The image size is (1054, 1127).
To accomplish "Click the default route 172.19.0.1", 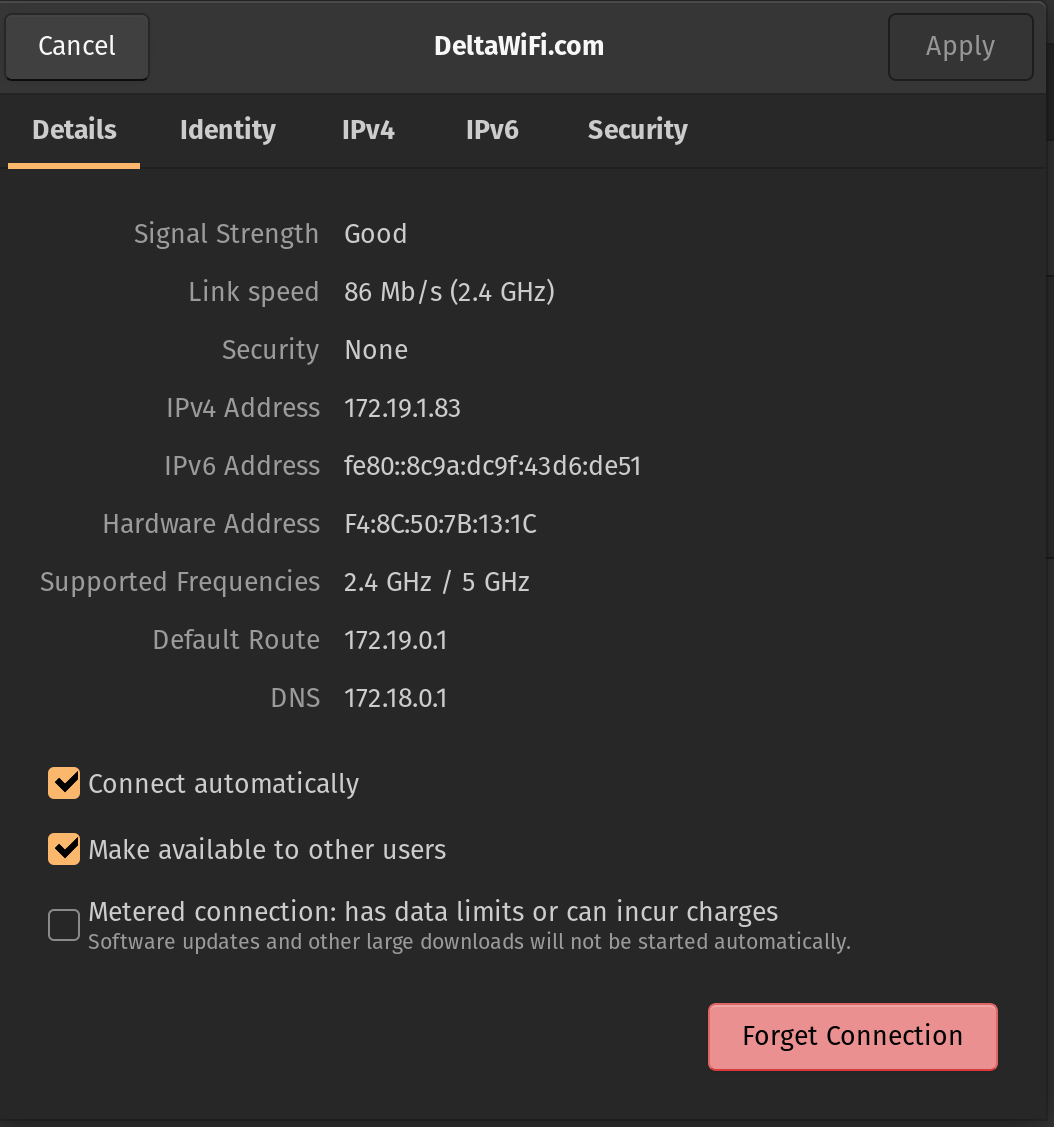I will [x=395, y=640].
